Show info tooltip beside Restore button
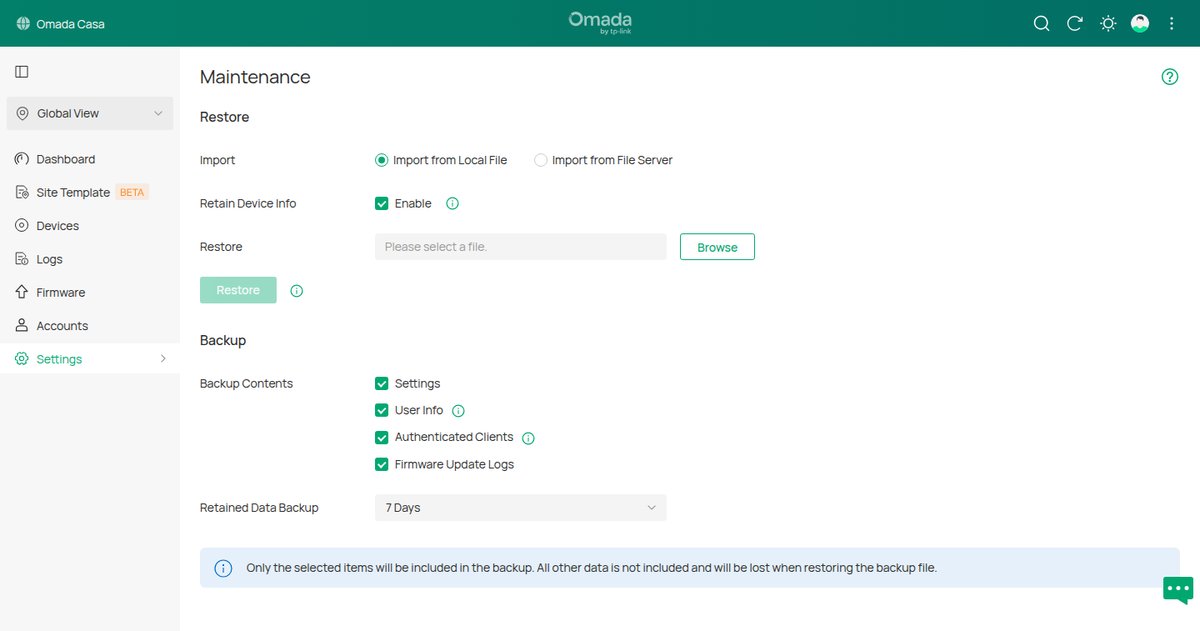 297,291
